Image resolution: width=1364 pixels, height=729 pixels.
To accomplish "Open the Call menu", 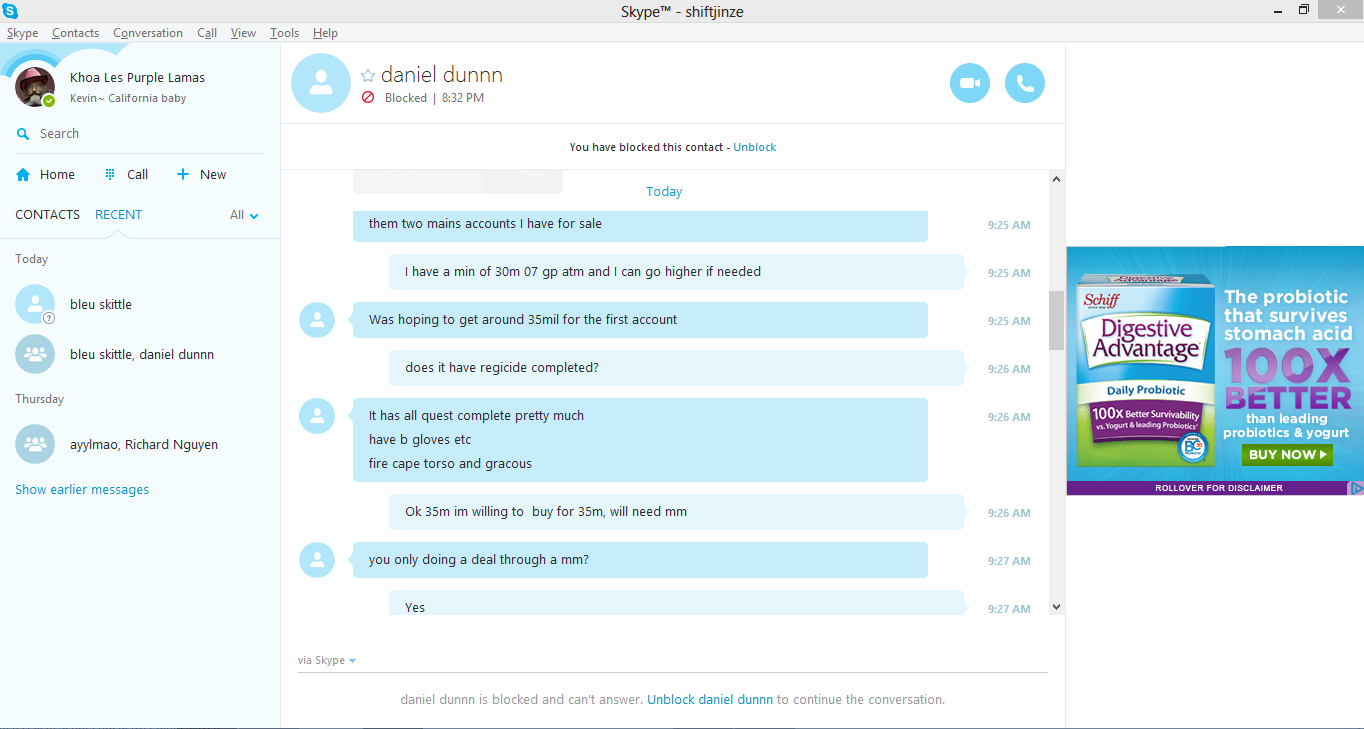I will pos(207,33).
